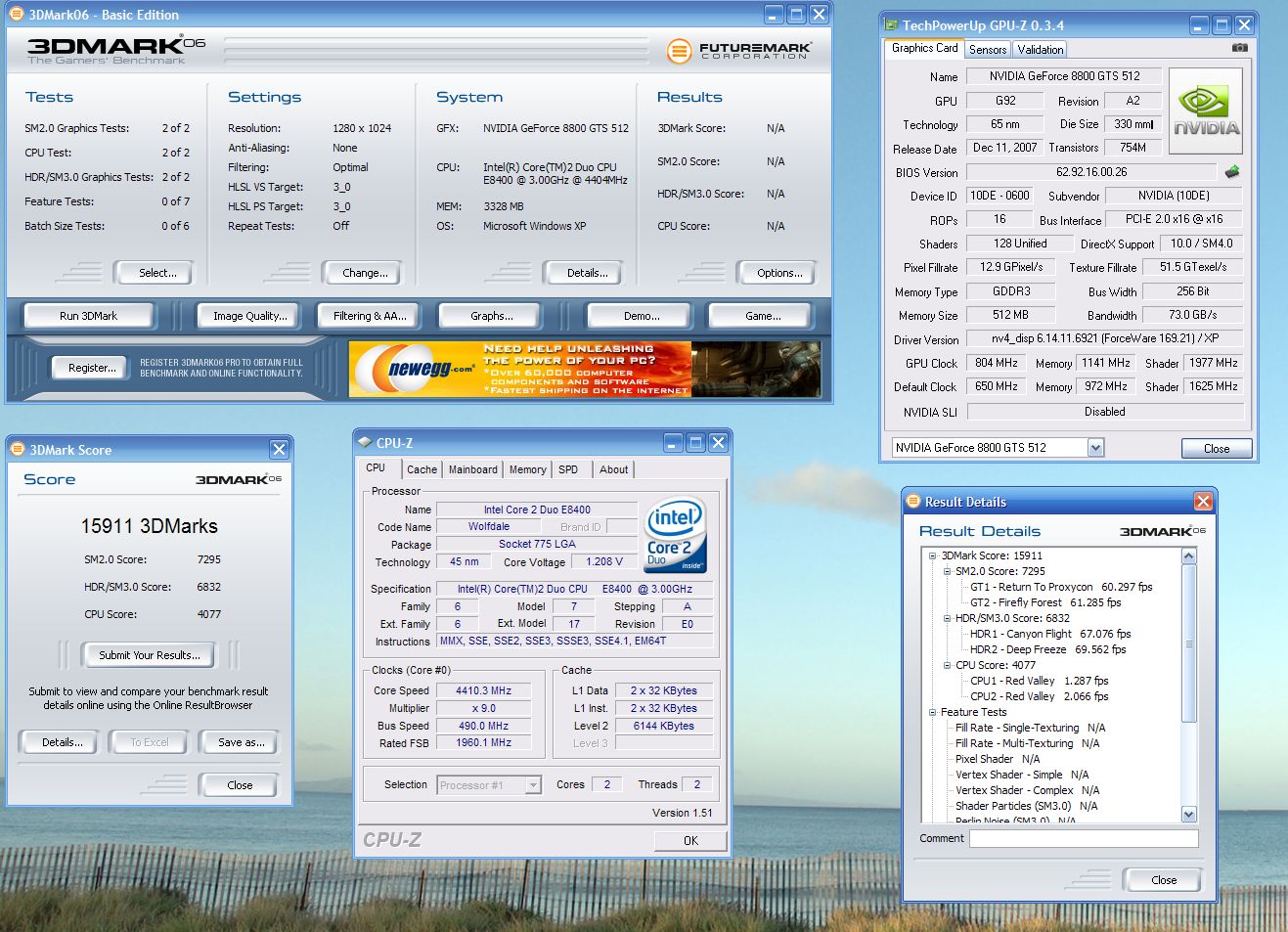
Task: Click the Result Details scrollbar down arrow
Action: pos(1189,815)
